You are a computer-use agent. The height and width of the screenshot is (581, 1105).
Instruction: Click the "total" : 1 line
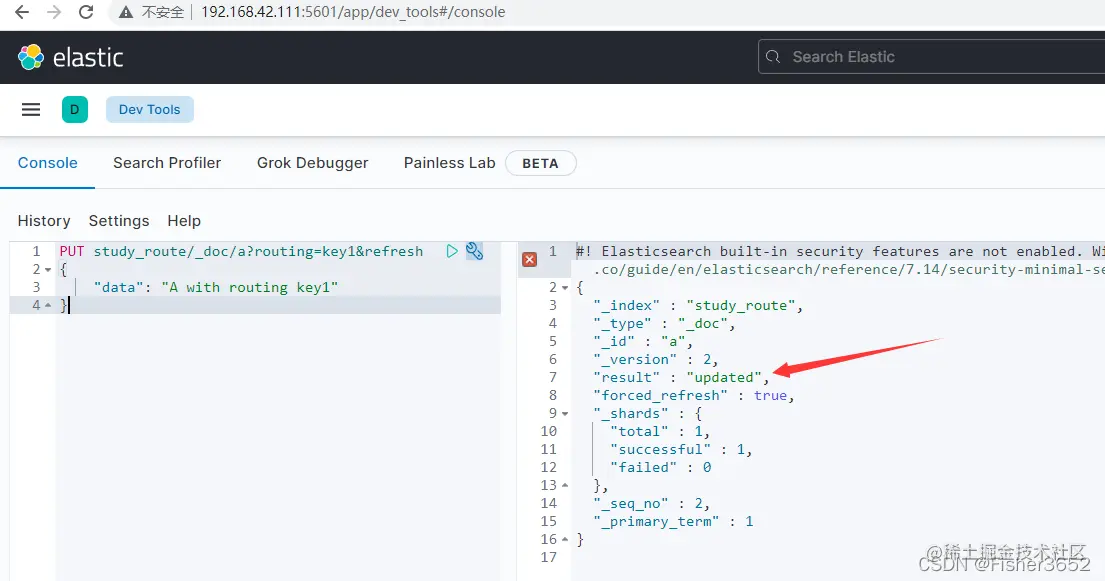[x=660, y=432]
